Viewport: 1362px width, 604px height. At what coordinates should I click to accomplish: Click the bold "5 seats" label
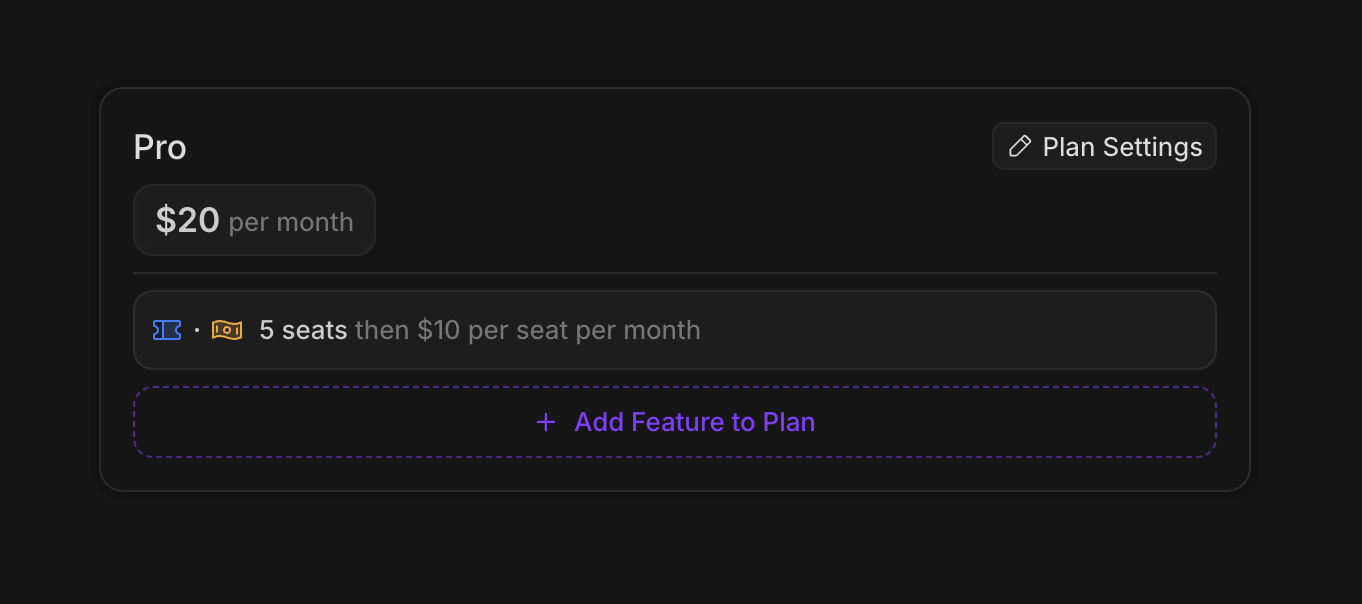tap(303, 330)
